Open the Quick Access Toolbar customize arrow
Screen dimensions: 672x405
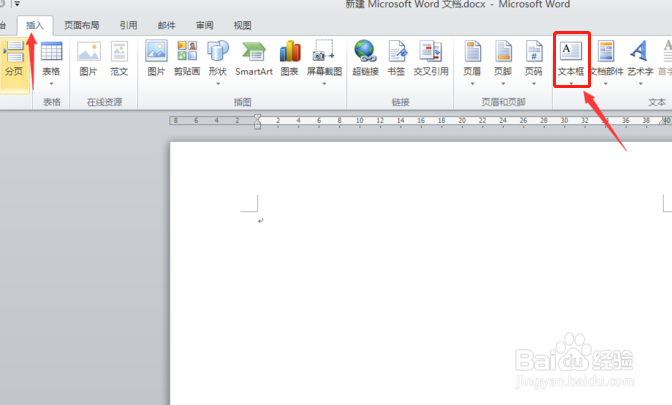17,4
